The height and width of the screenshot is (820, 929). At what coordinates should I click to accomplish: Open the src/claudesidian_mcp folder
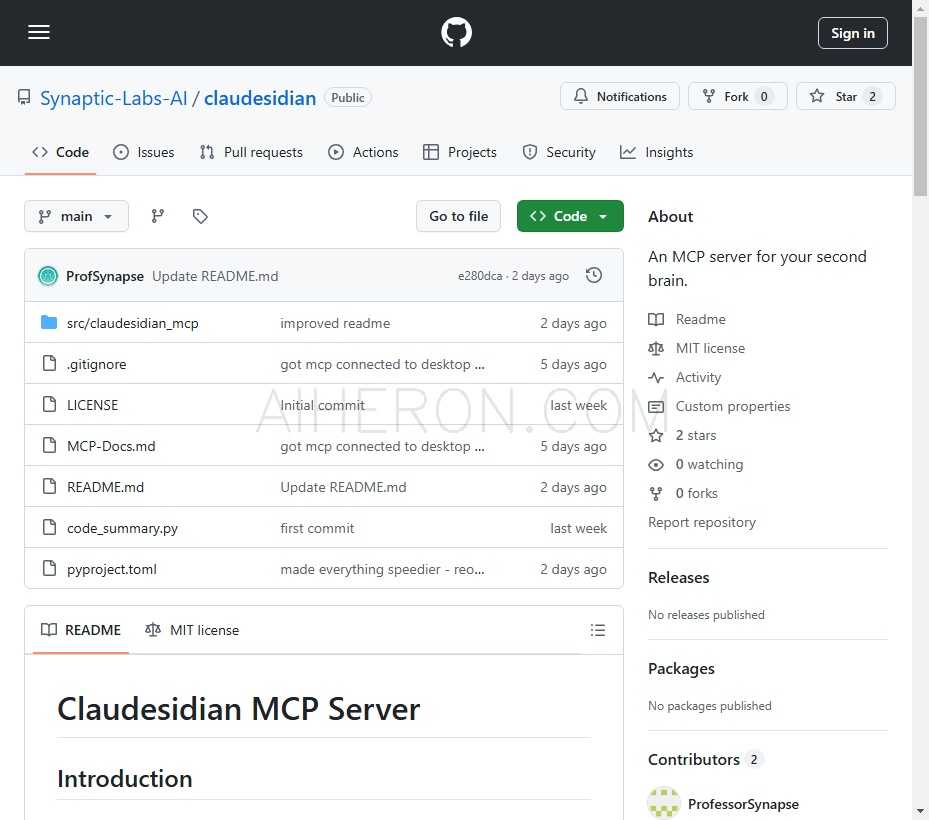(133, 323)
